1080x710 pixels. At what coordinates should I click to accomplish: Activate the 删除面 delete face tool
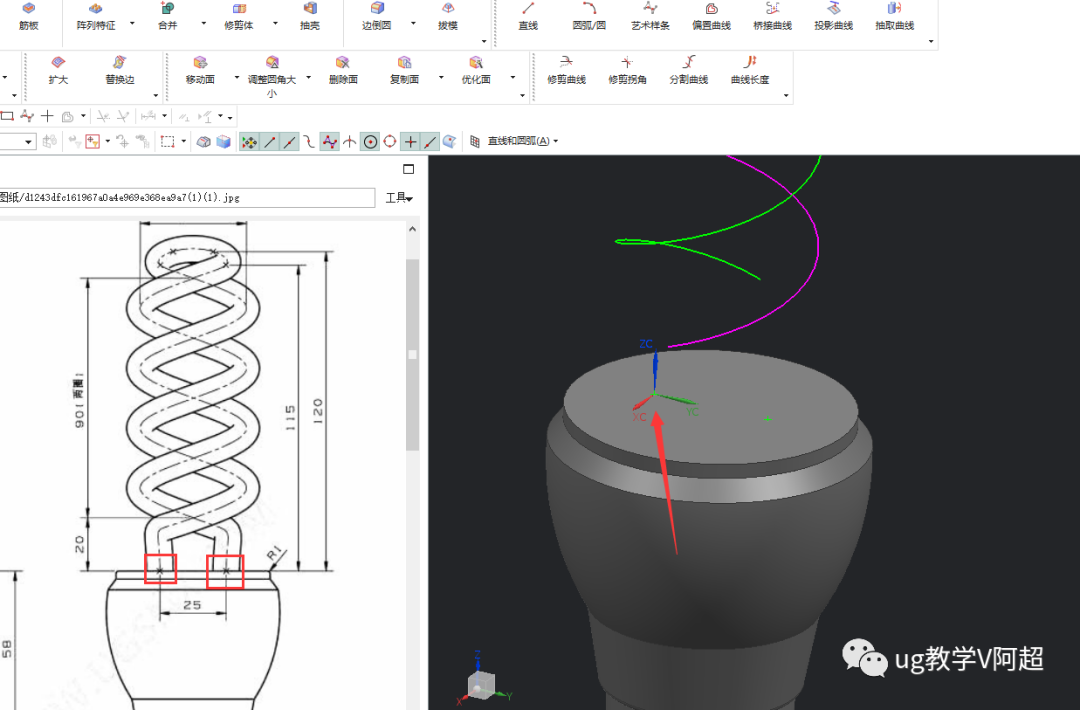(x=343, y=71)
